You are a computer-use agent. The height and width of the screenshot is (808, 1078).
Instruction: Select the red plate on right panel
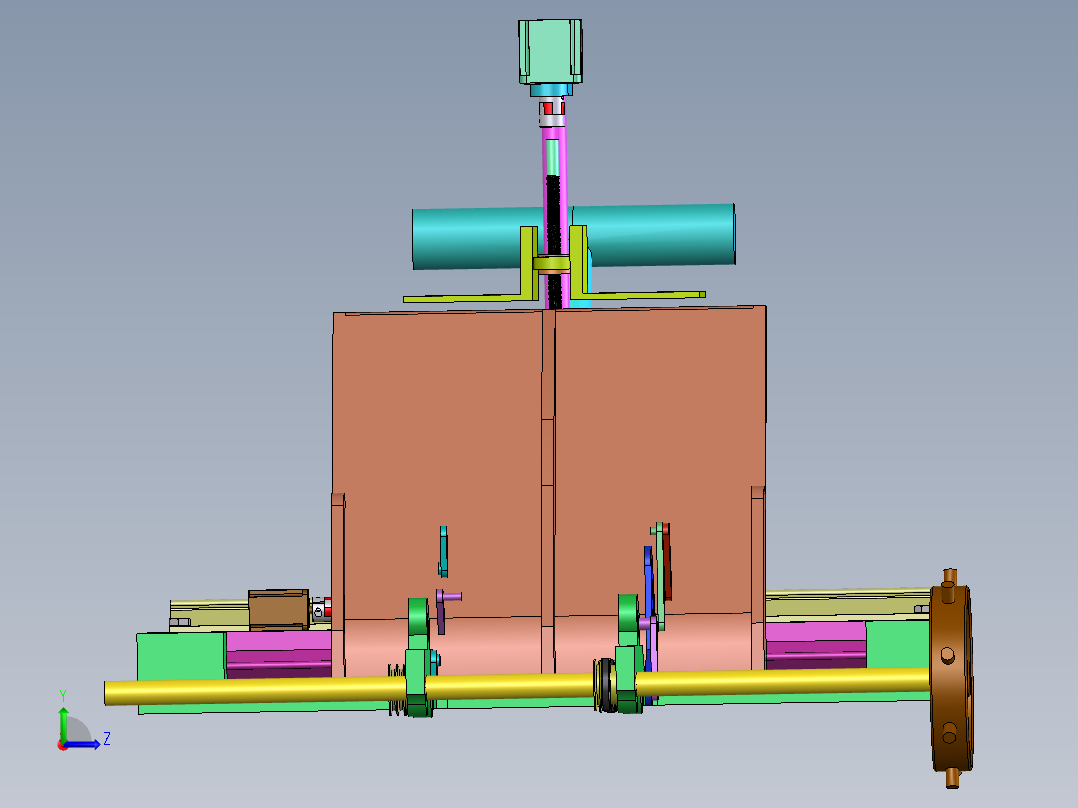point(666,562)
